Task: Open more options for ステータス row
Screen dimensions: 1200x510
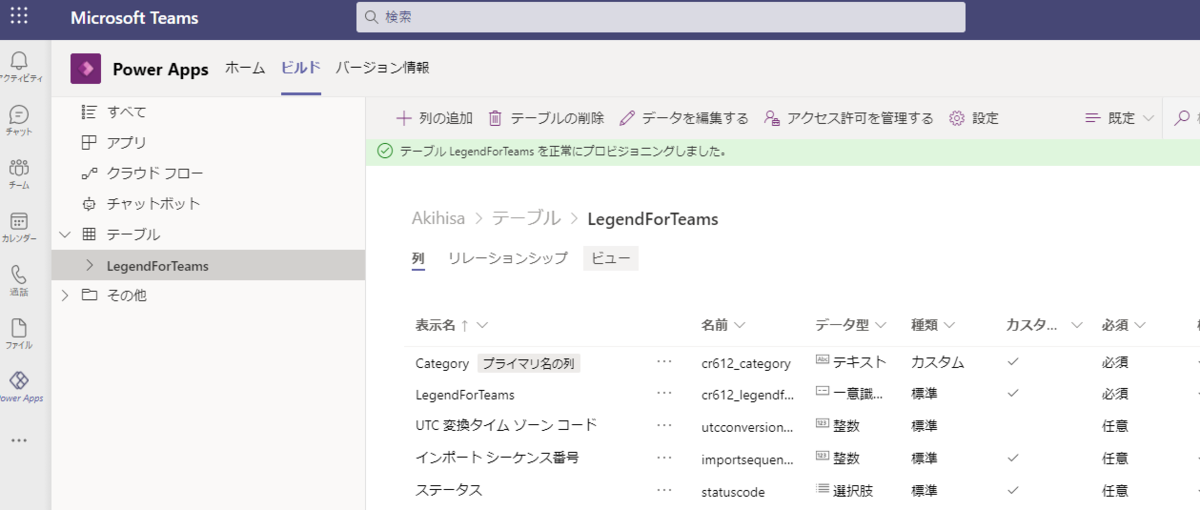Action: (x=664, y=489)
